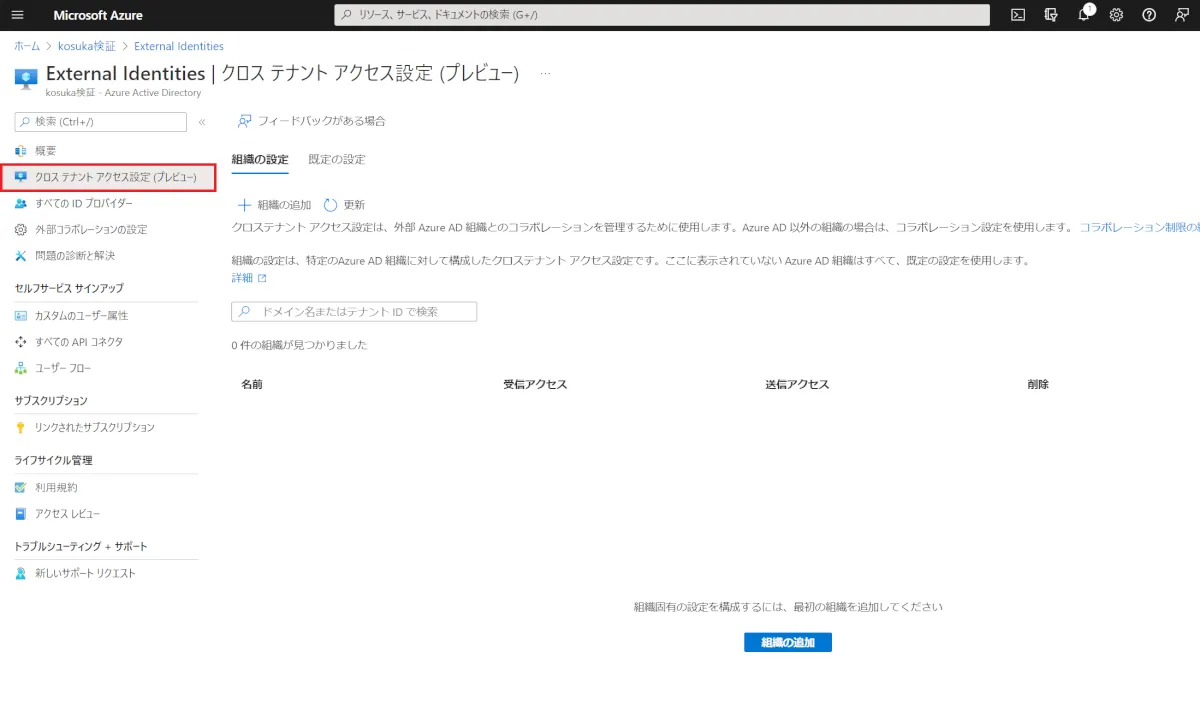Viewport: 1200px width, 711px height.
Task: Click the plus icon for 組織の追加
Action: 244,204
